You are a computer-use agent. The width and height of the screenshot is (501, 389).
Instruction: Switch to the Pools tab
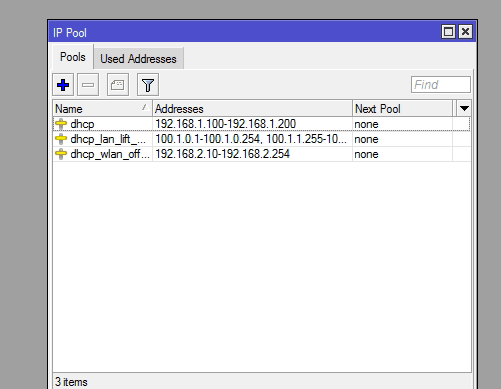pyautogui.click(x=73, y=57)
